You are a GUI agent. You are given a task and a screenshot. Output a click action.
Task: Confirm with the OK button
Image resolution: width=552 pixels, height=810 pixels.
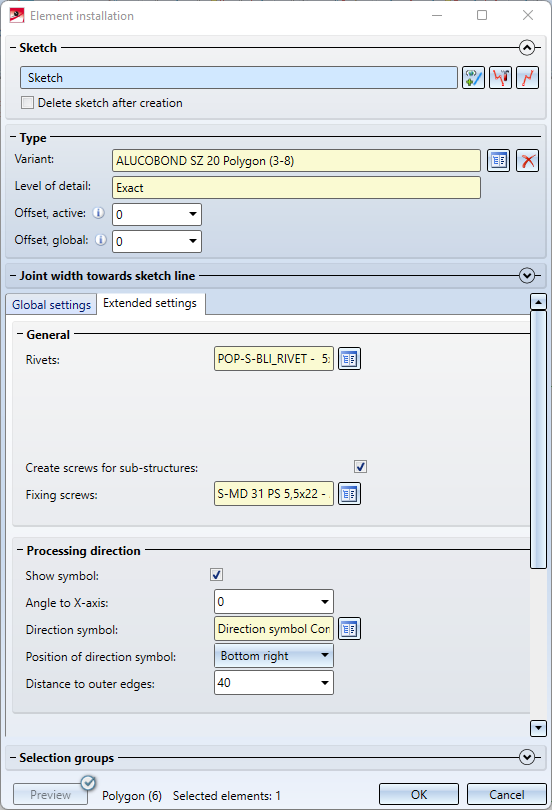coord(419,795)
